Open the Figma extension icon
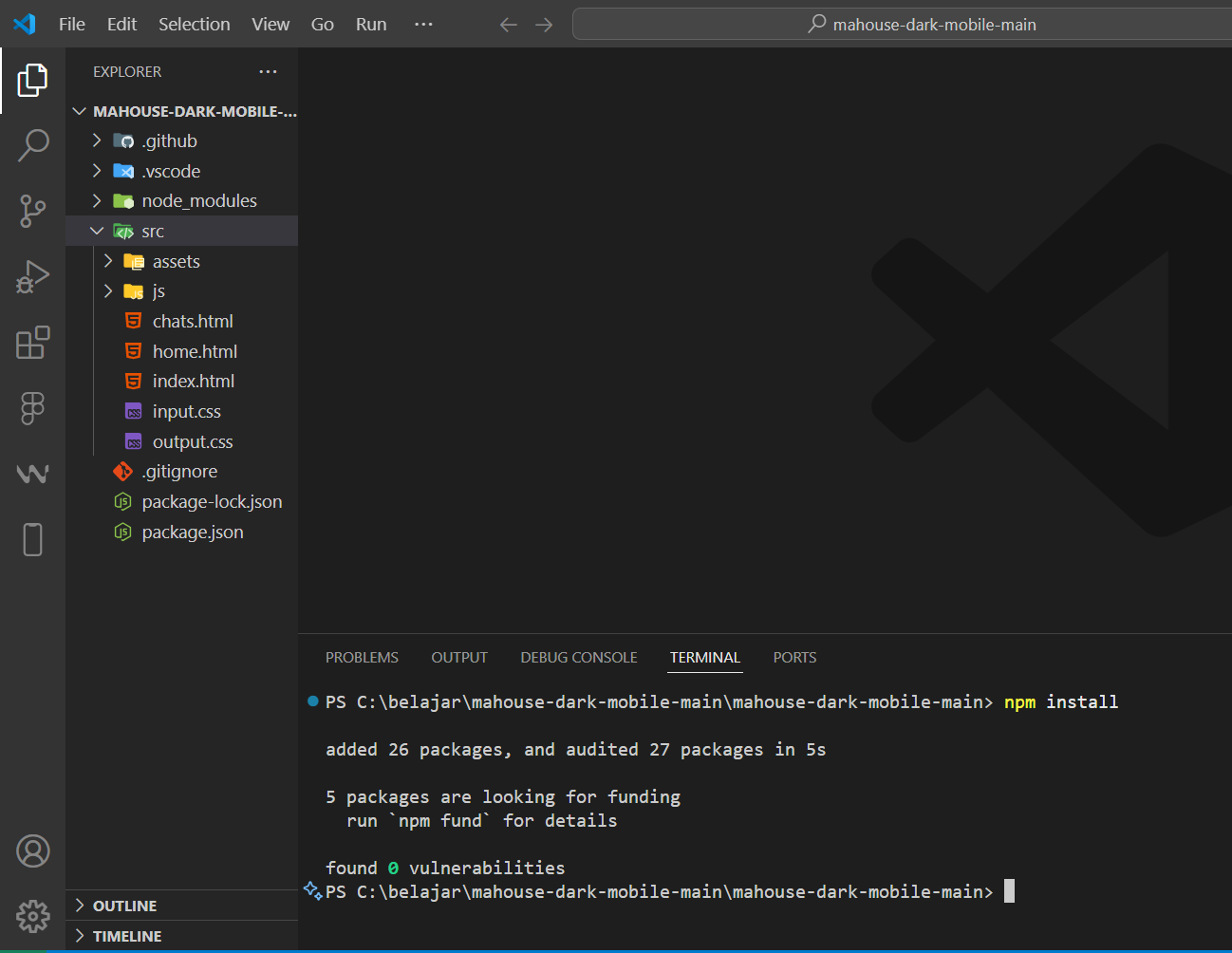The height and width of the screenshot is (953, 1232). click(32, 408)
